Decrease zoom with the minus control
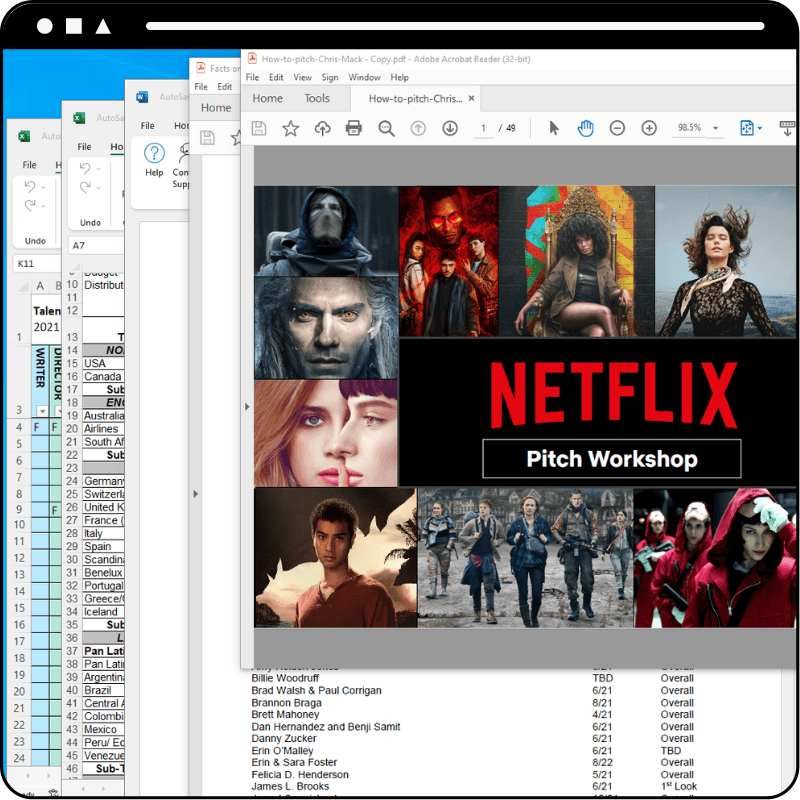 tap(618, 128)
